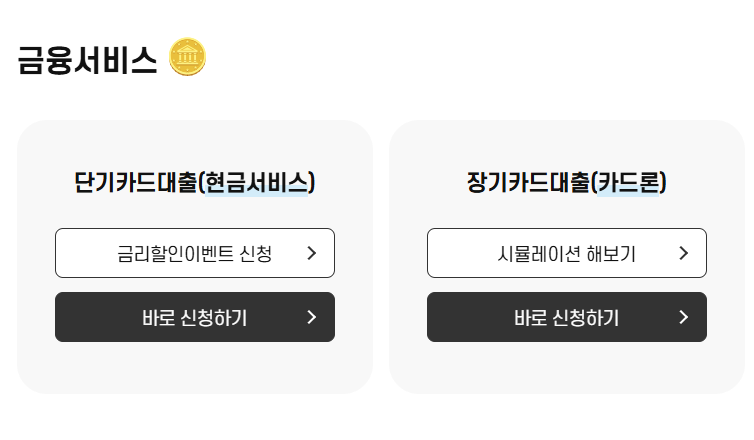Select the highlighted 현금서비스 text
Screen dimensions: 754x440
[256, 182]
